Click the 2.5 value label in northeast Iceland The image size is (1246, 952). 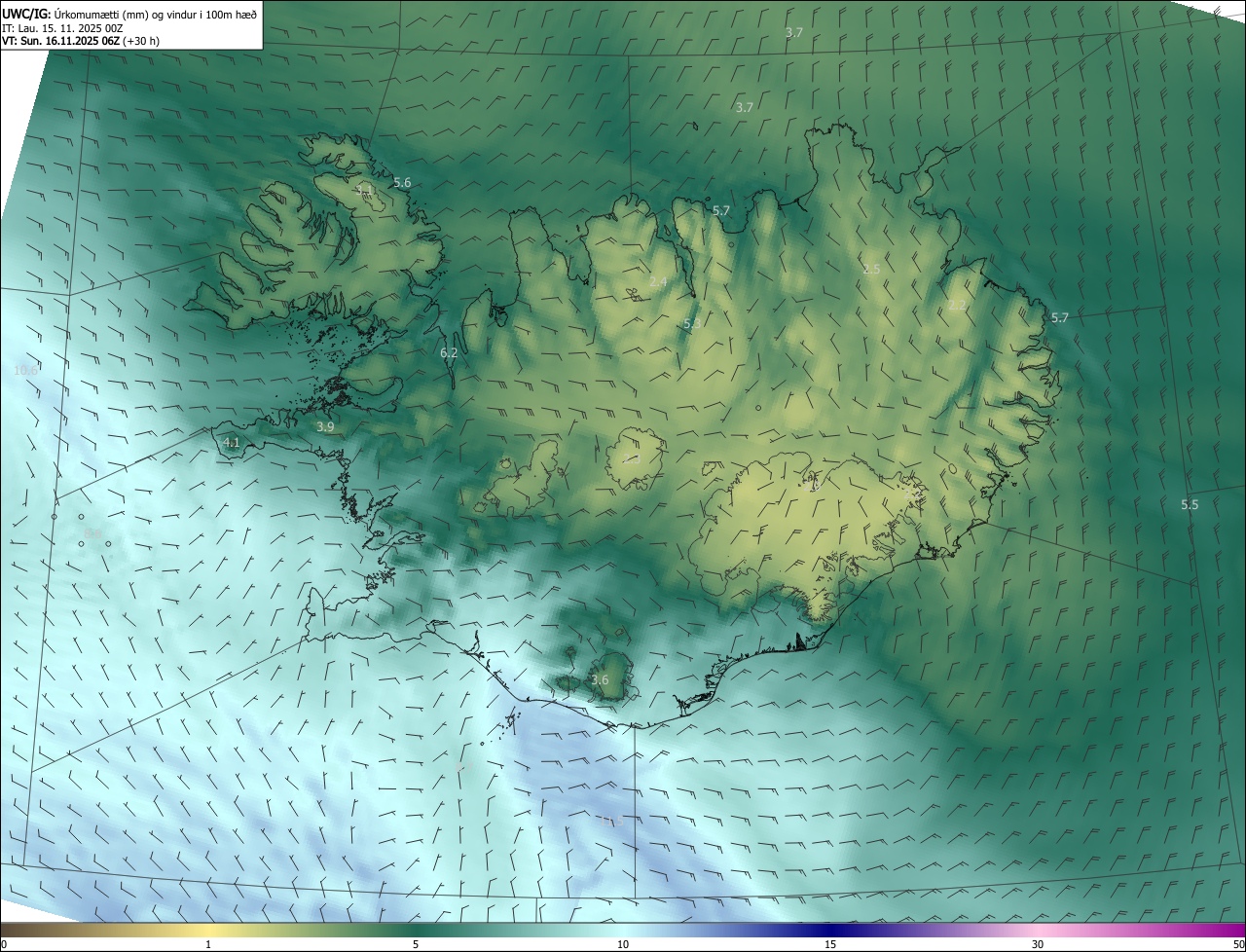coord(871,269)
